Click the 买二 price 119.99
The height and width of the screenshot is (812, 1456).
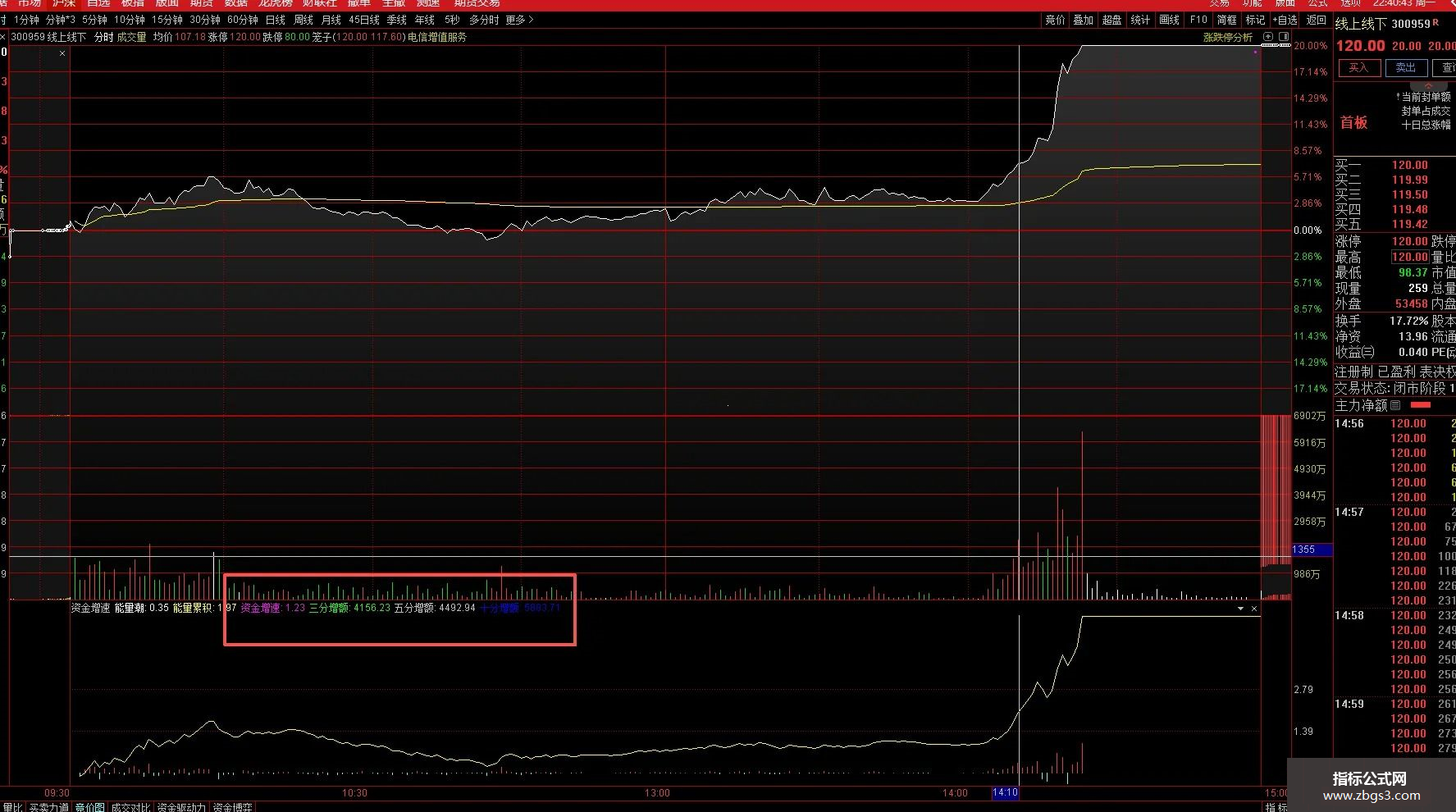click(x=1409, y=180)
